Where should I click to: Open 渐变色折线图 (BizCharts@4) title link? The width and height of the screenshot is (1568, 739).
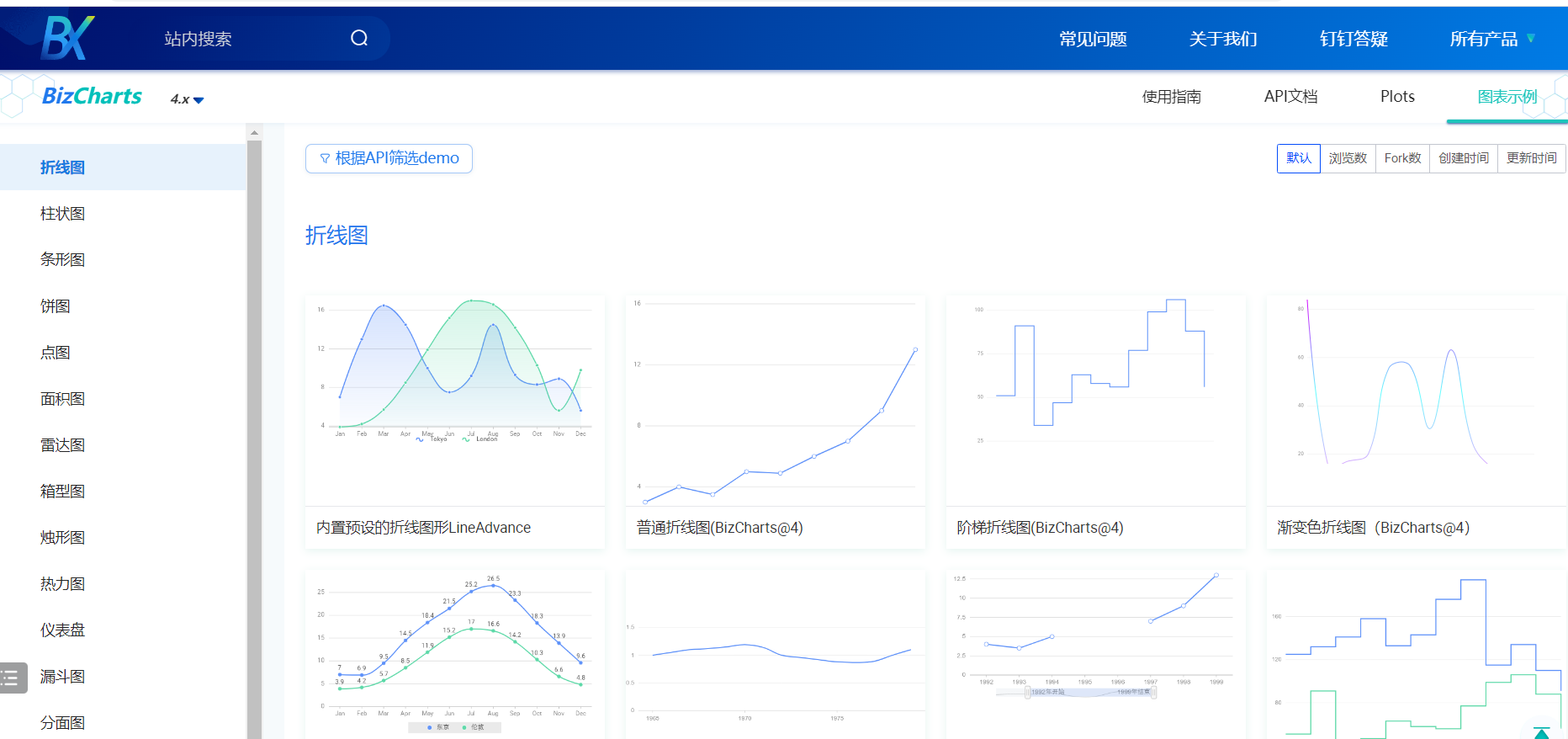[x=1373, y=528]
